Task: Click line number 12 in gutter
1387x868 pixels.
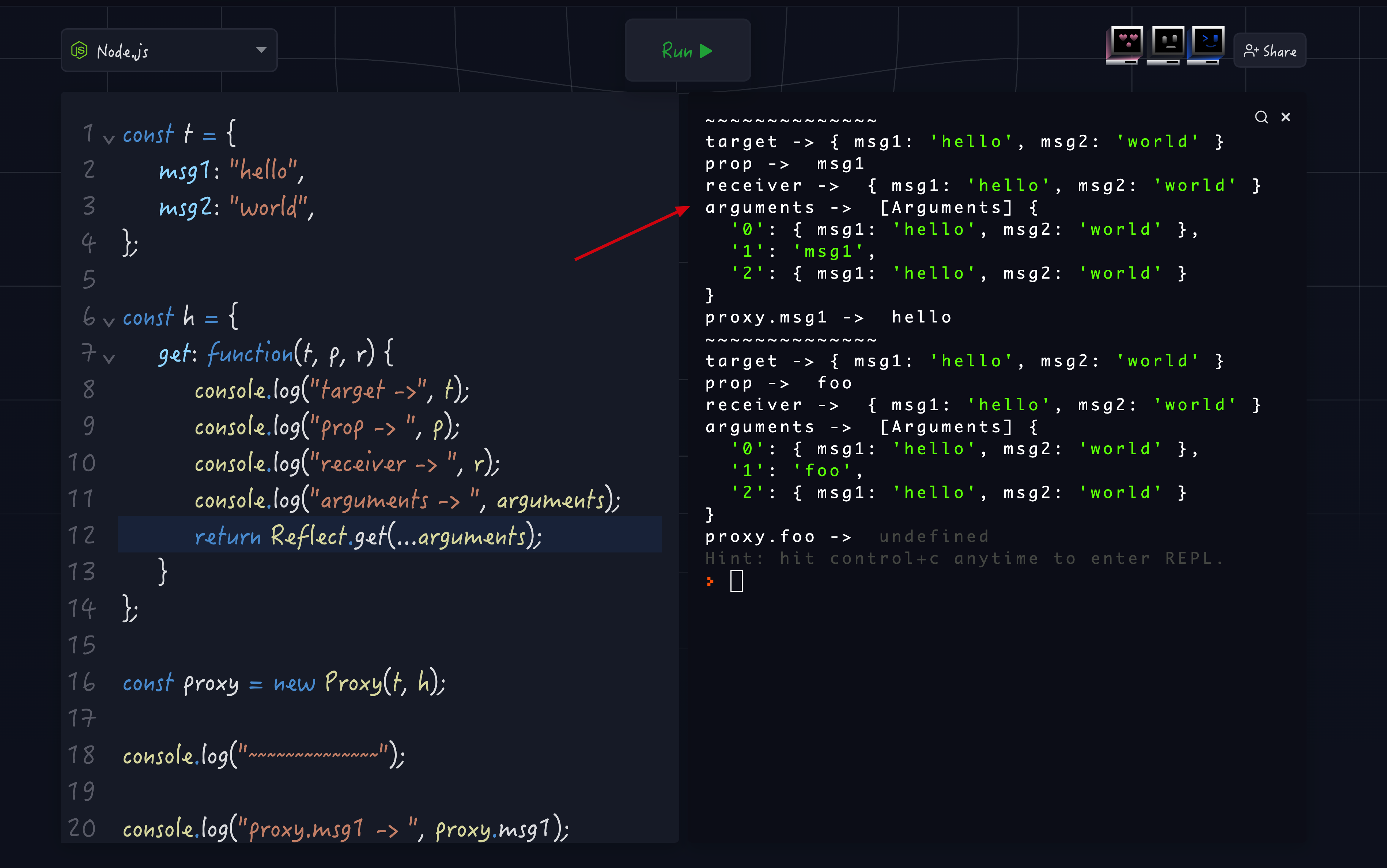Action: [82, 535]
